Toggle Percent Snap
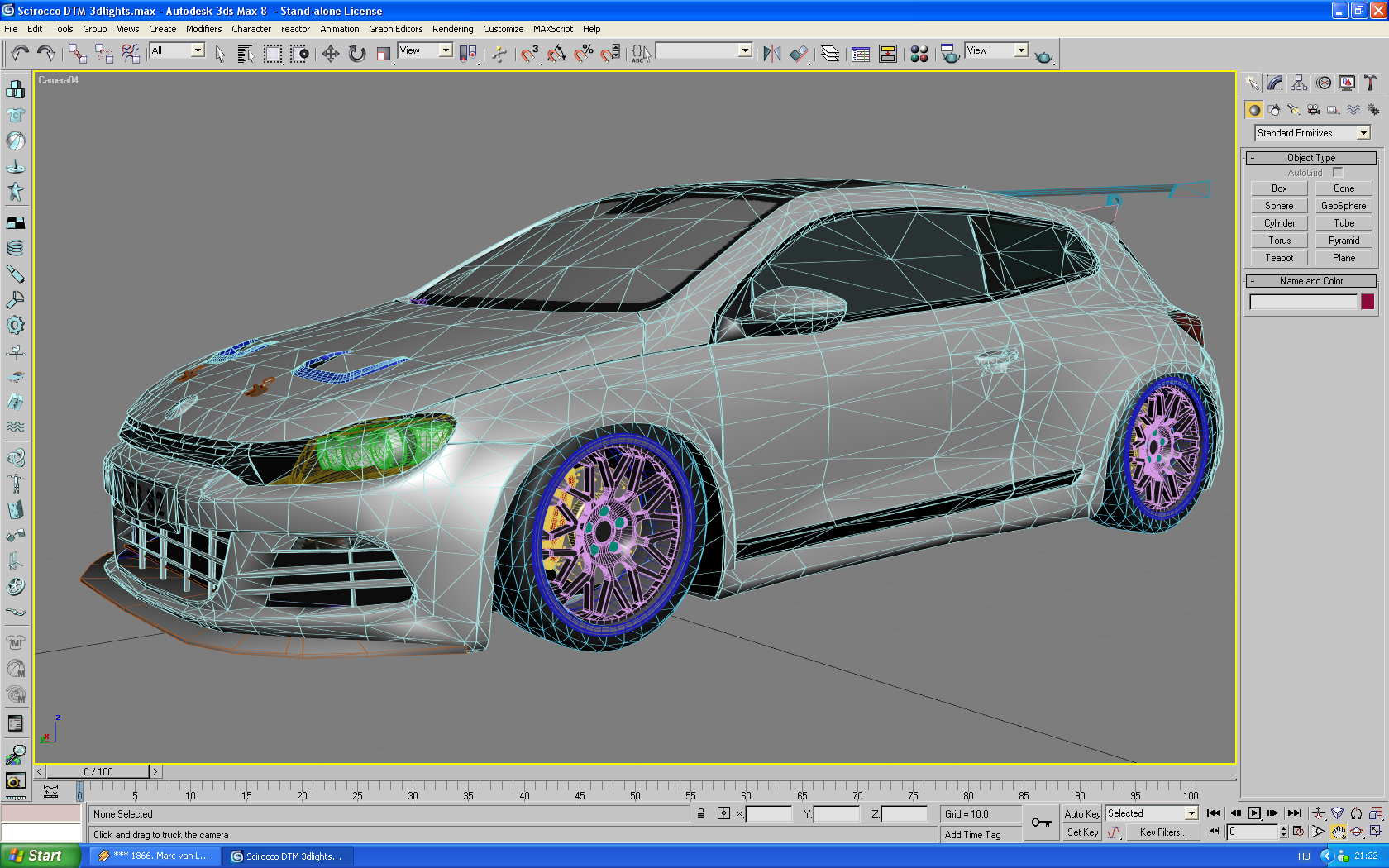This screenshot has width=1389, height=868. coord(583,54)
